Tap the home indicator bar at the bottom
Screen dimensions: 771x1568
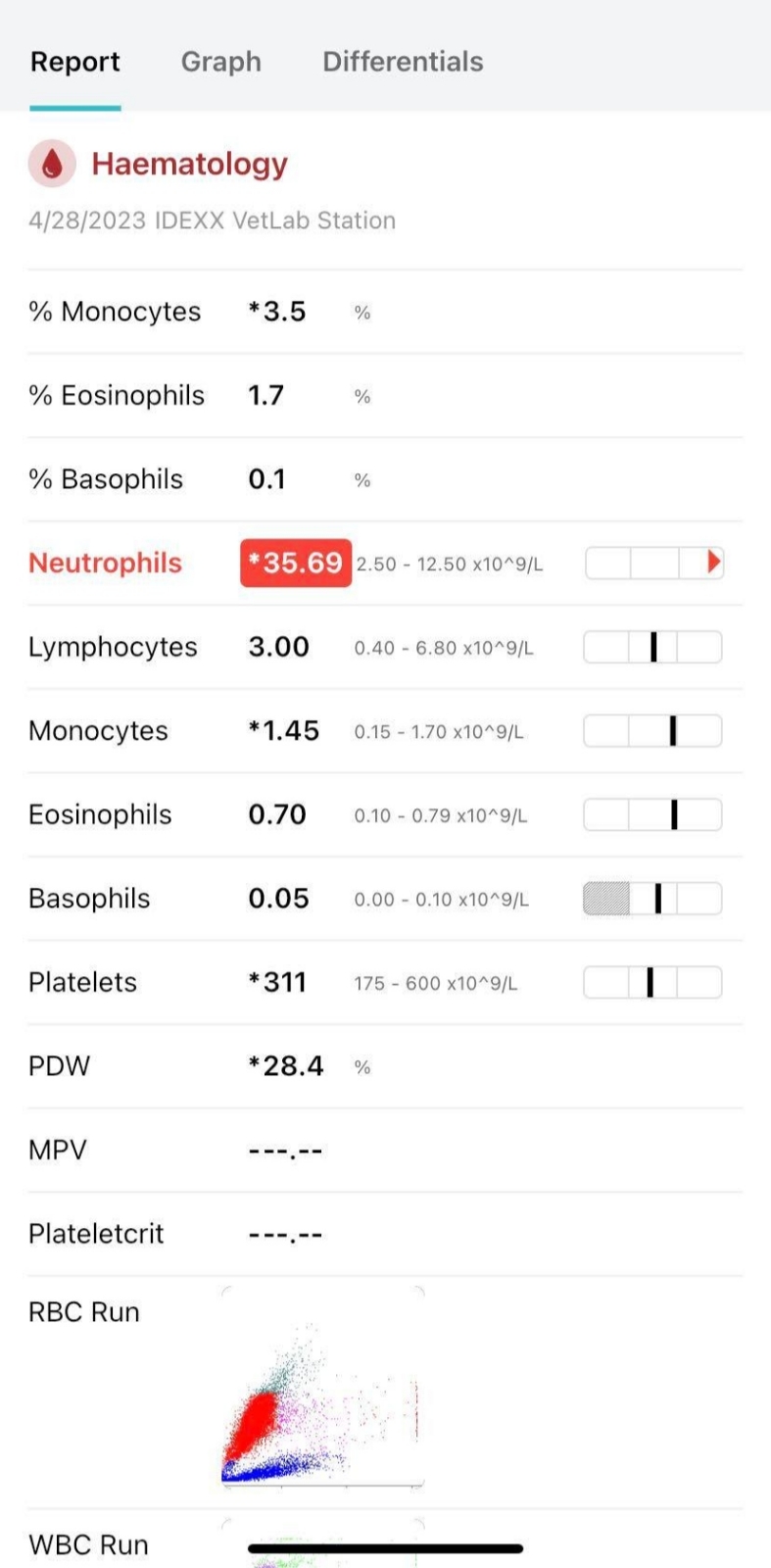tap(385, 1548)
